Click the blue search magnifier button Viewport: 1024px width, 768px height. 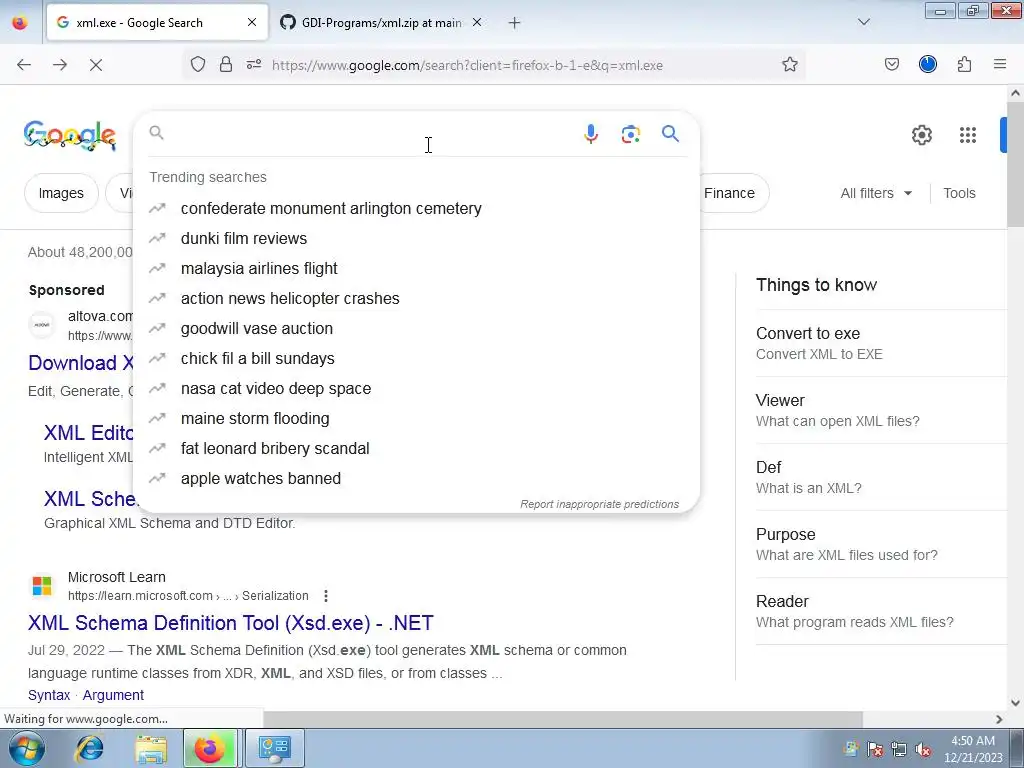[670, 134]
